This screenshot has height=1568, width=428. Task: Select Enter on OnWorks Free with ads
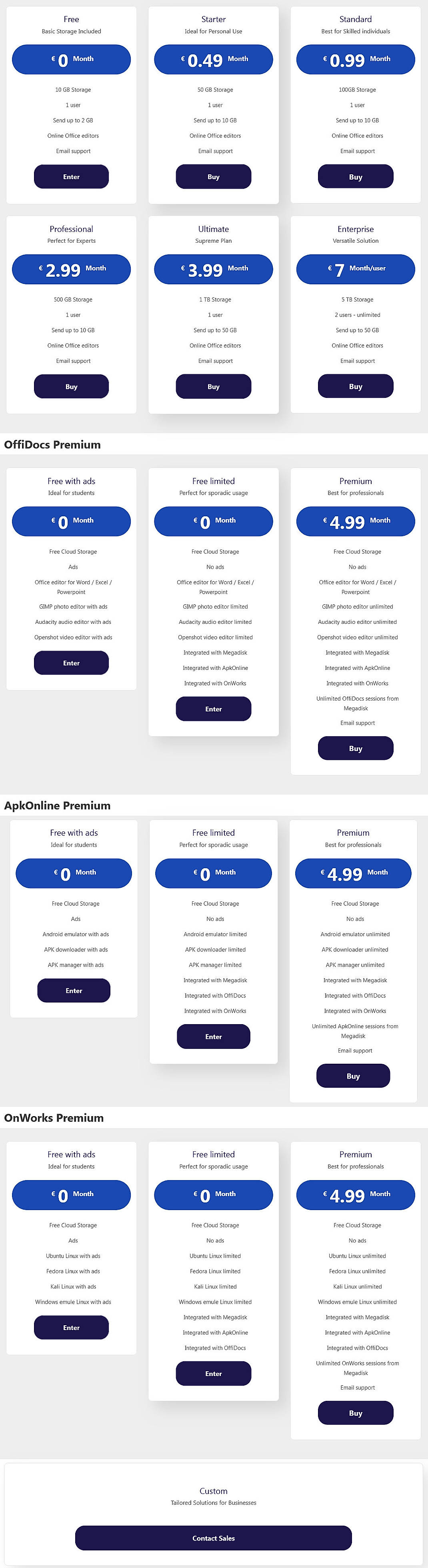pos(71,1328)
